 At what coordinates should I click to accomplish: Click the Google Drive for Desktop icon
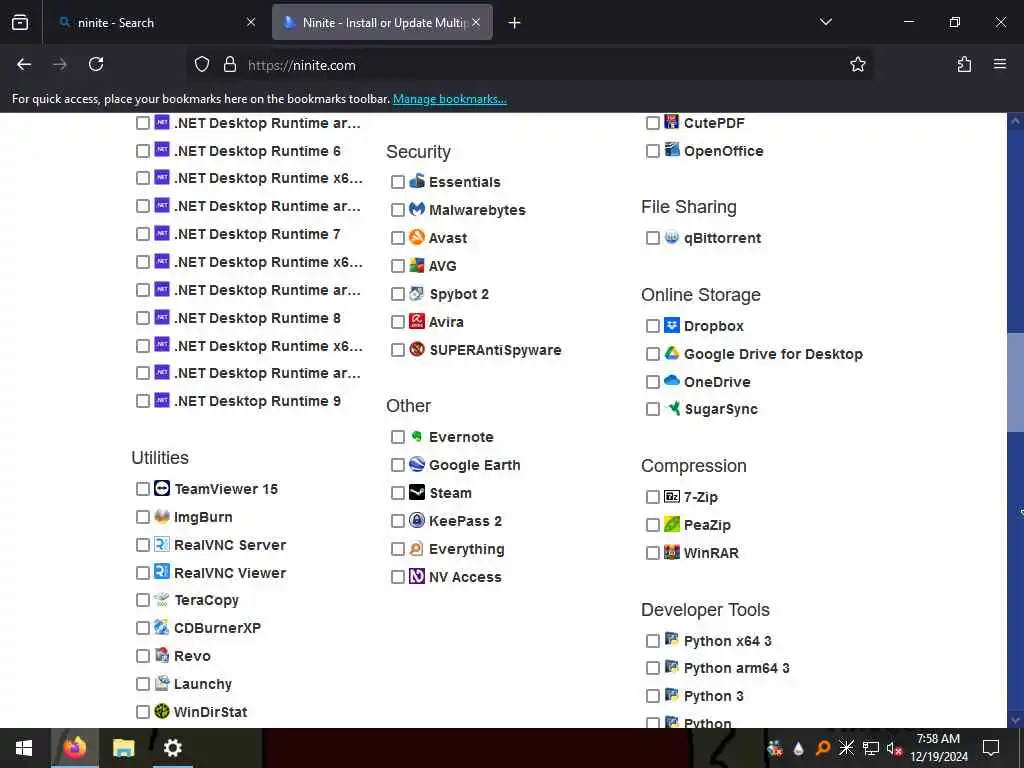coord(671,353)
